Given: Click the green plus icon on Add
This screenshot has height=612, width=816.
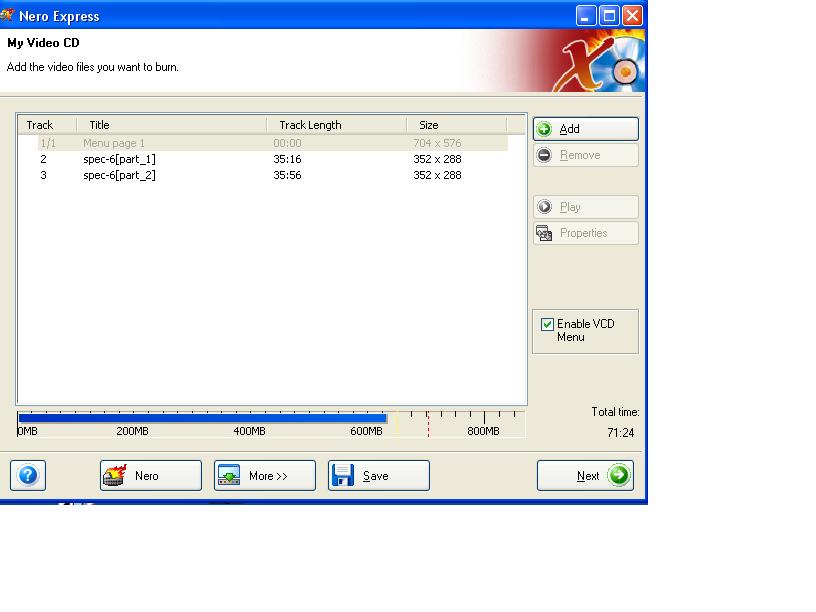Looking at the screenshot, I should (x=544, y=129).
